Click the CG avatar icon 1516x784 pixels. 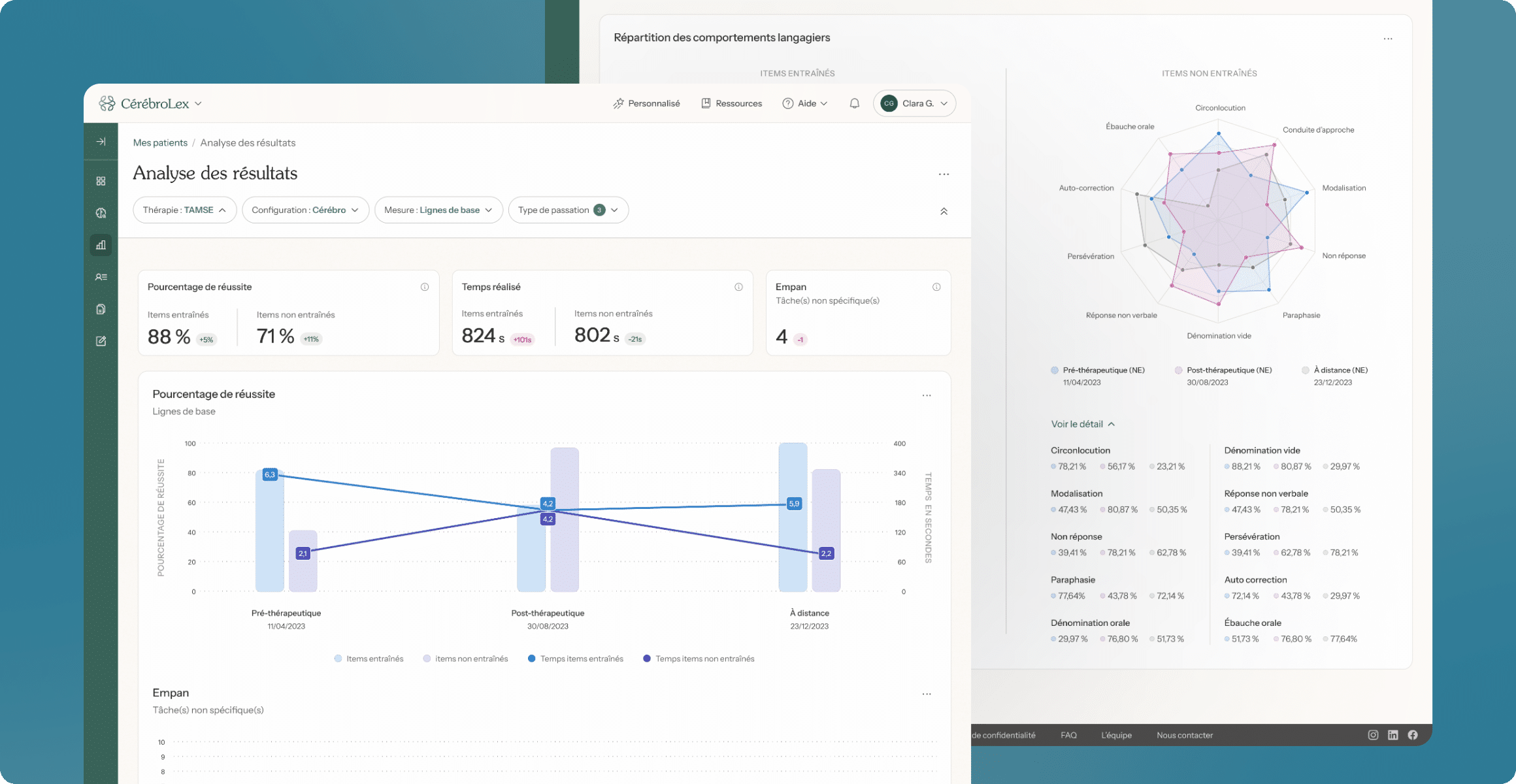[889, 103]
